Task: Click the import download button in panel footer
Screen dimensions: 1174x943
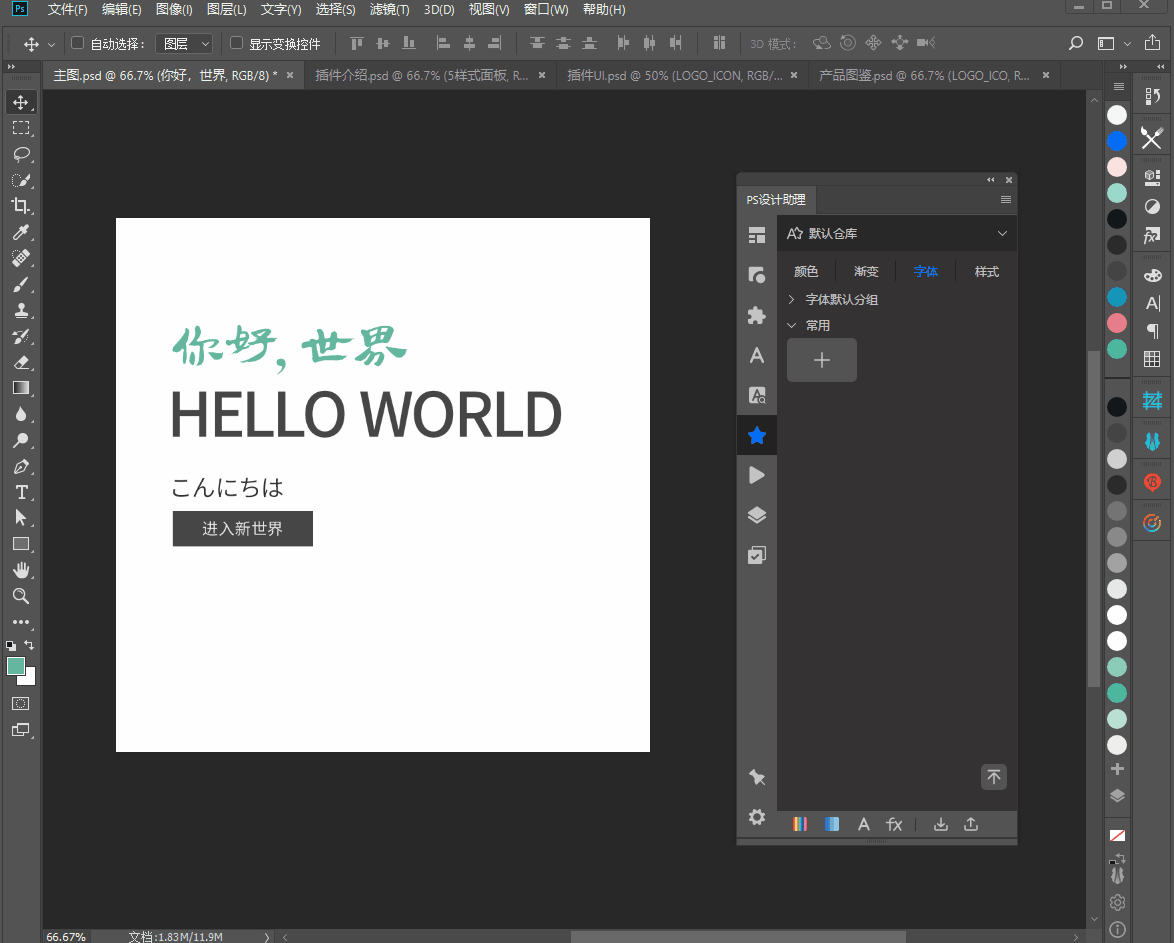Action: coord(941,825)
